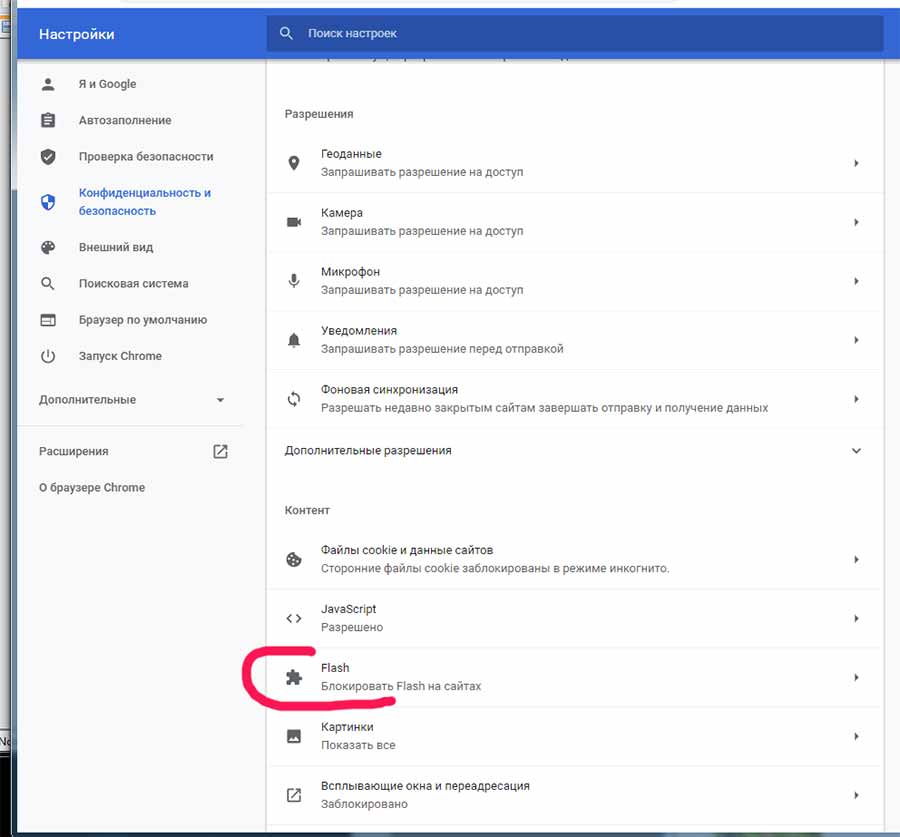The image size is (900, 837).
Task: Open Уведомления details via its arrow
Action: click(x=856, y=340)
